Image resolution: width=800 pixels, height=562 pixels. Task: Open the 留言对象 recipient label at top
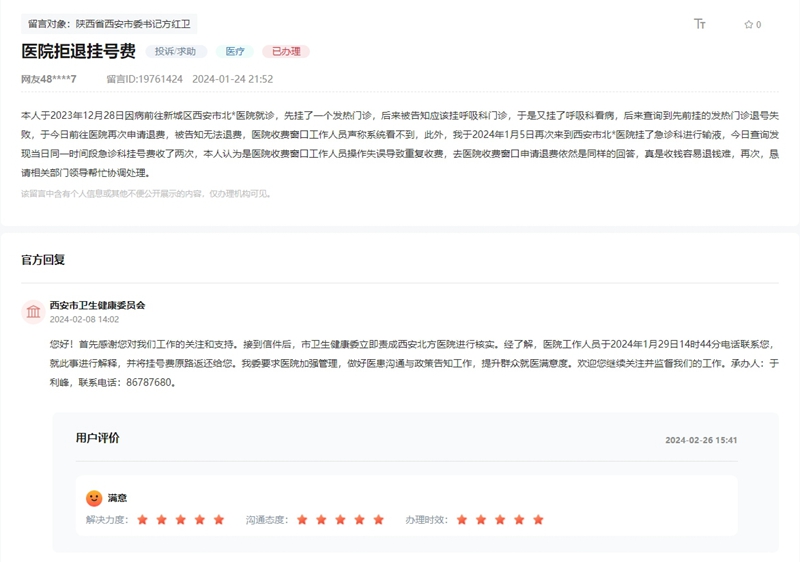pos(108,23)
